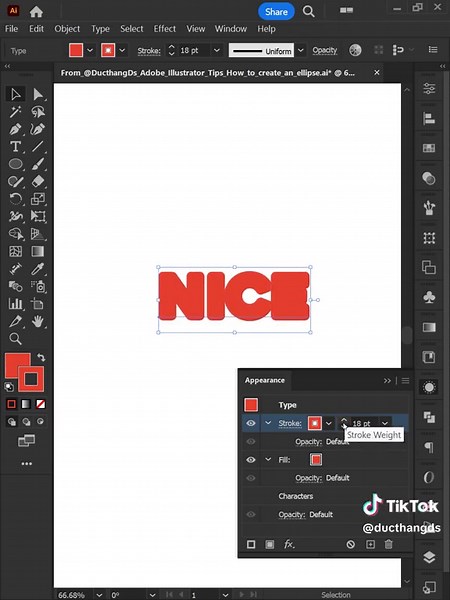450x600 pixels.
Task: Select the Scale tool
Action: pos(38,199)
